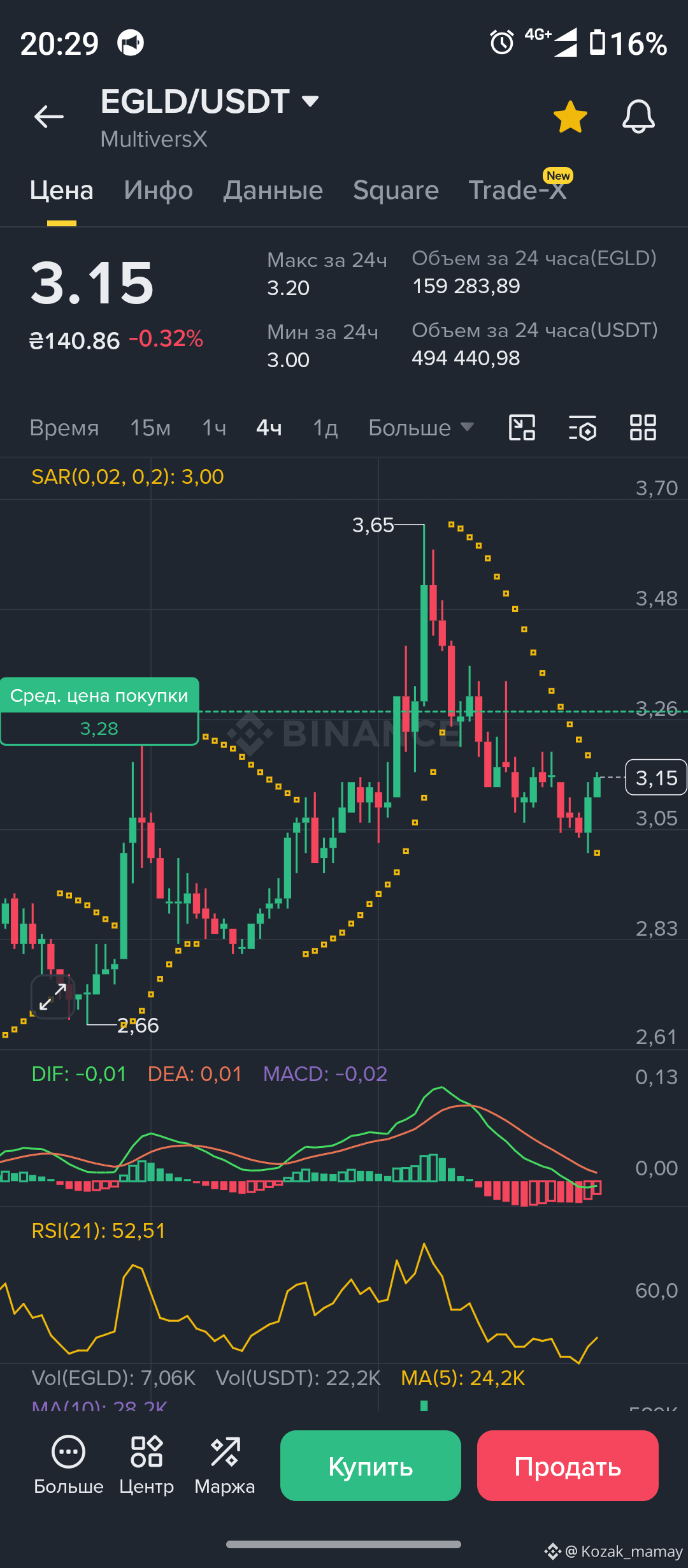Tap the MA(5): 24,2K volume label

pyautogui.click(x=463, y=1378)
